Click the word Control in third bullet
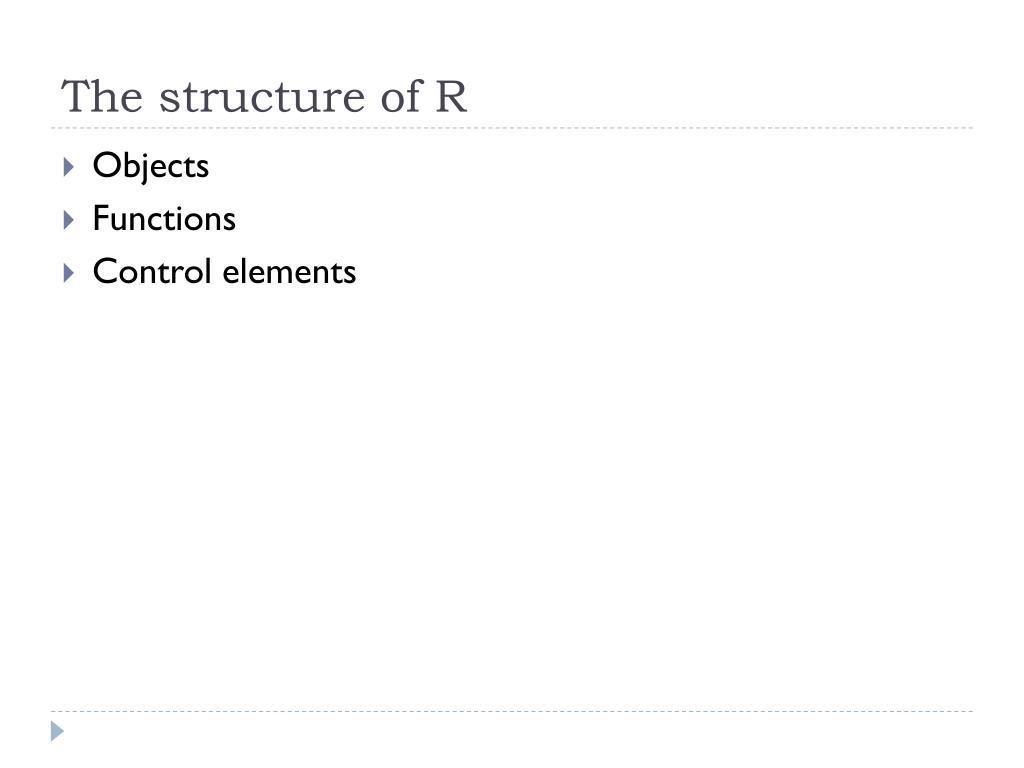 tap(152, 271)
